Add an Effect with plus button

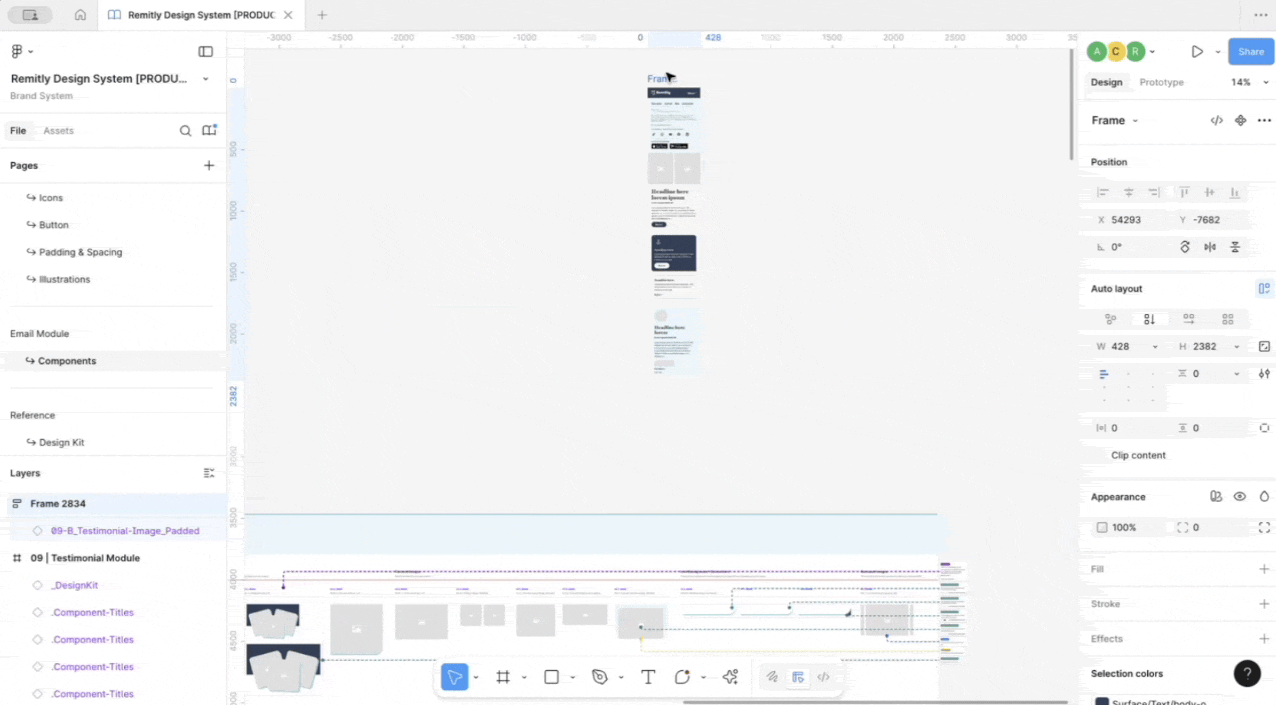pyautogui.click(x=1264, y=639)
